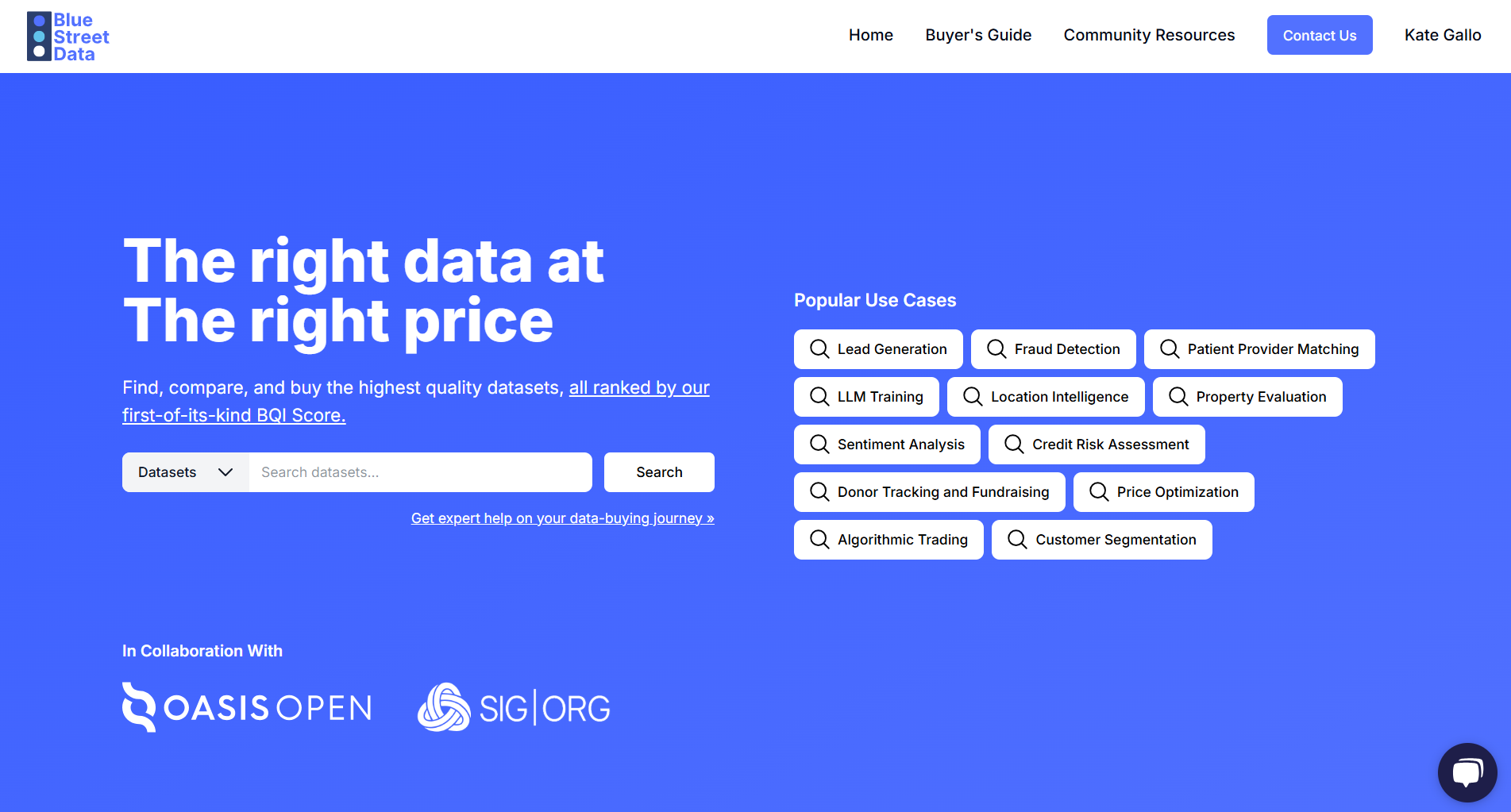The height and width of the screenshot is (812, 1511).
Task: Click the search icon in Price Optimization chip
Action: pyautogui.click(x=1099, y=491)
